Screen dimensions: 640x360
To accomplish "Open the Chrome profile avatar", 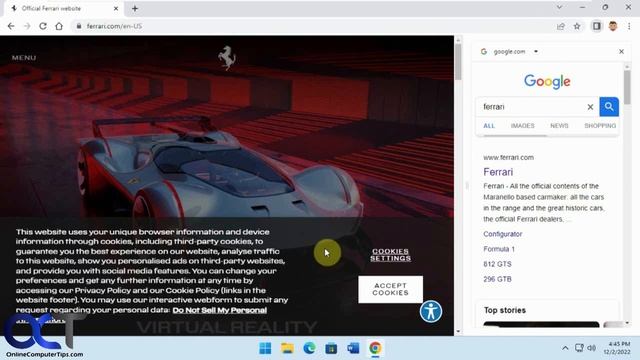I will coord(613,26).
